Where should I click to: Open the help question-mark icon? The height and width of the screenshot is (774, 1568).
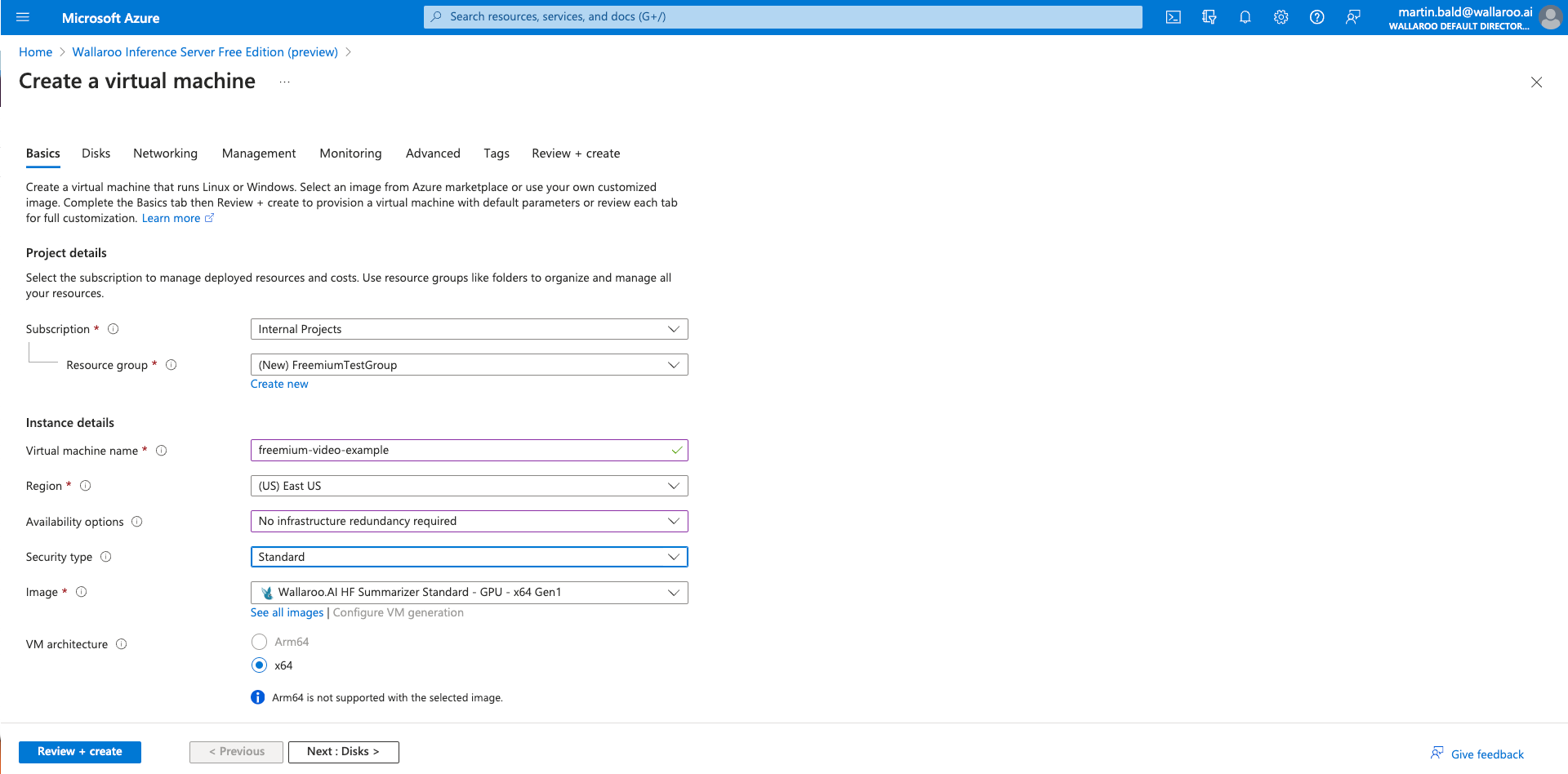(x=1316, y=16)
